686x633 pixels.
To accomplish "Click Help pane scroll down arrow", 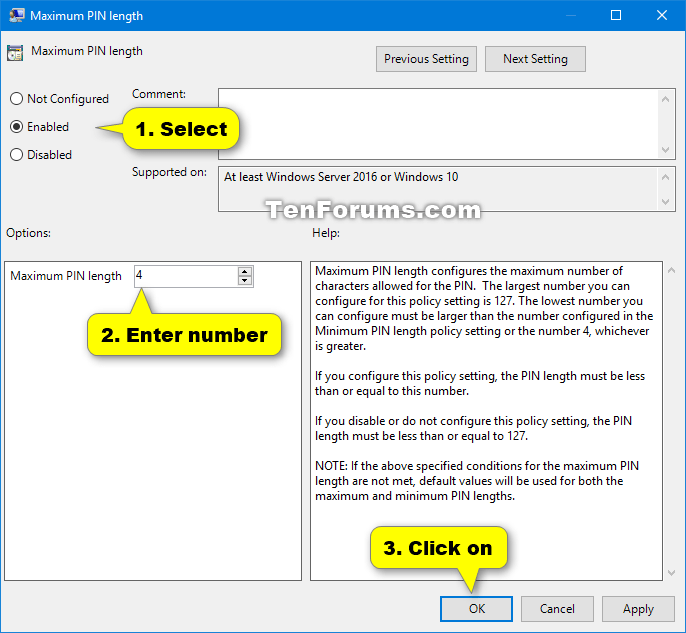I will point(672,573).
